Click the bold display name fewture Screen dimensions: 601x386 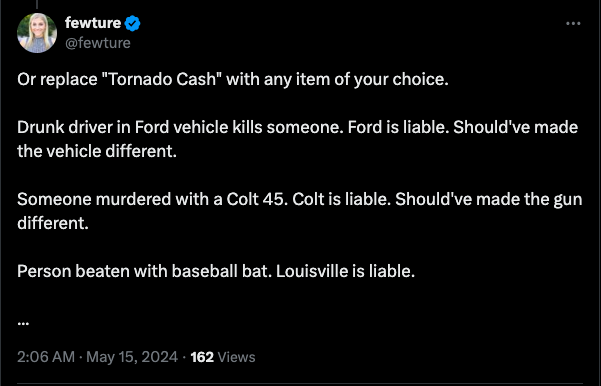click(93, 23)
